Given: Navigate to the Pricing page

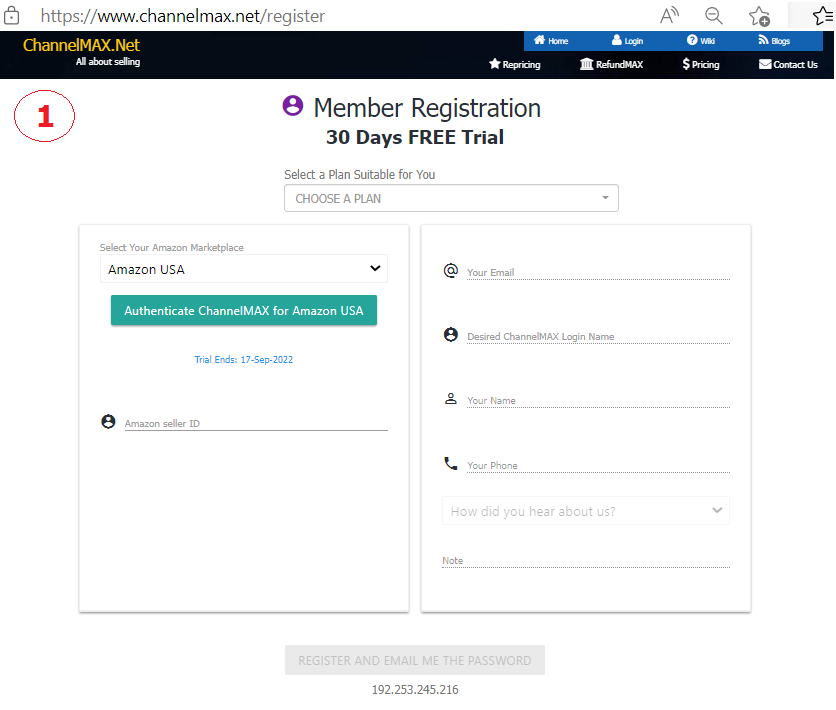Looking at the screenshot, I should coord(700,64).
